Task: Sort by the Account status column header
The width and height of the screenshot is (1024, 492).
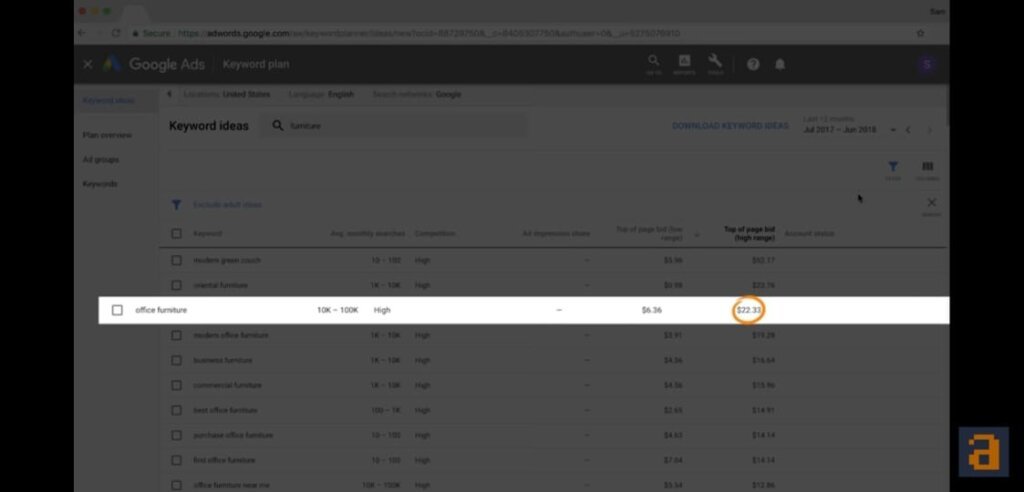Action: click(809, 233)
